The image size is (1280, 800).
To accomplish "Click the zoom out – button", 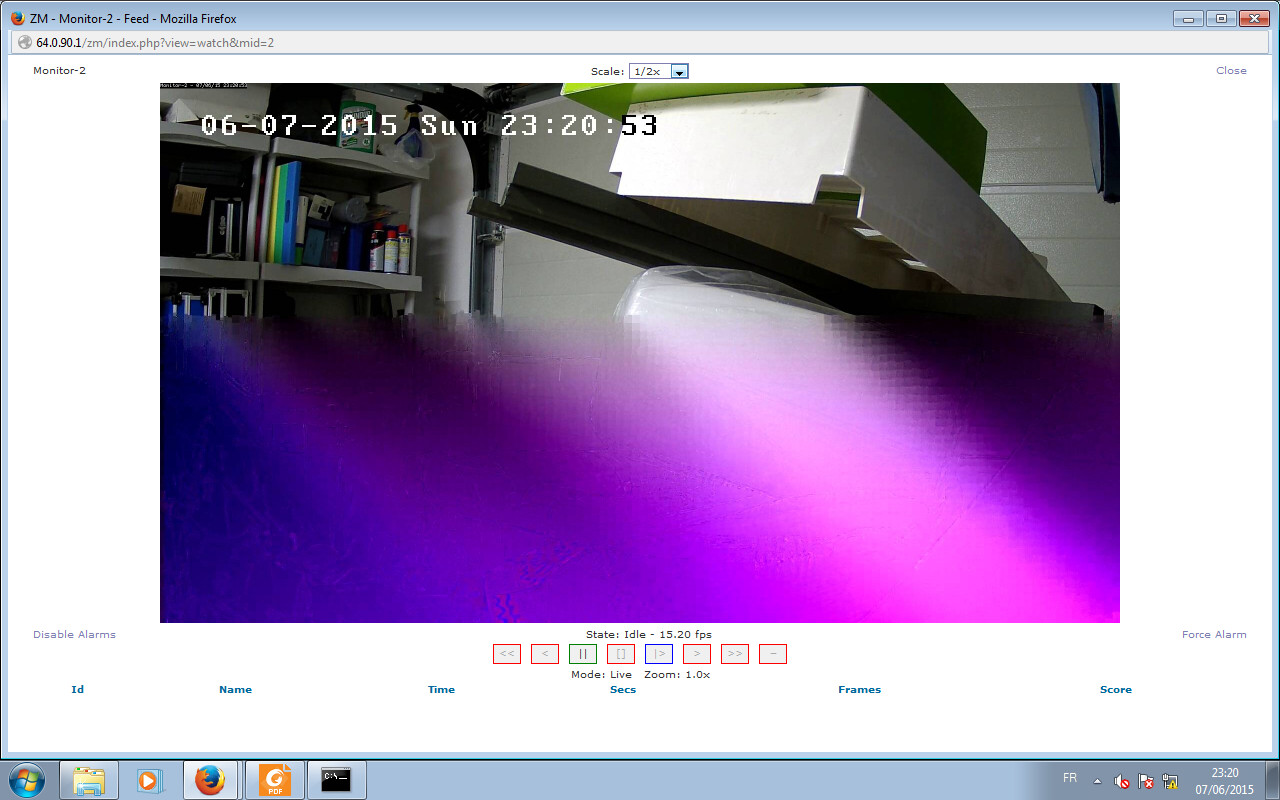I will point(773,654).
